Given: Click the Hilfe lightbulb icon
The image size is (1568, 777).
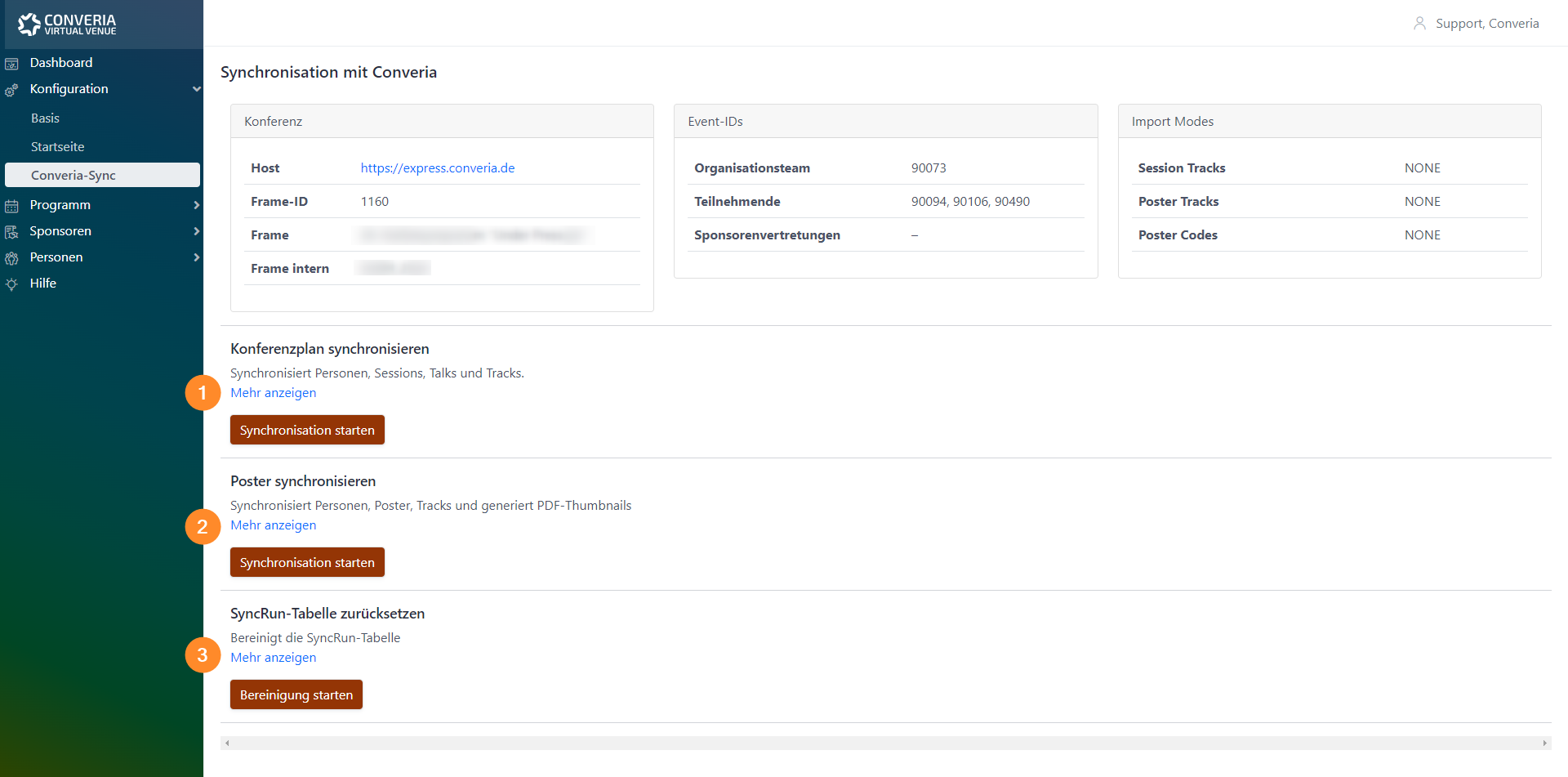Looking at the screenshot, I should click(12, 284).
